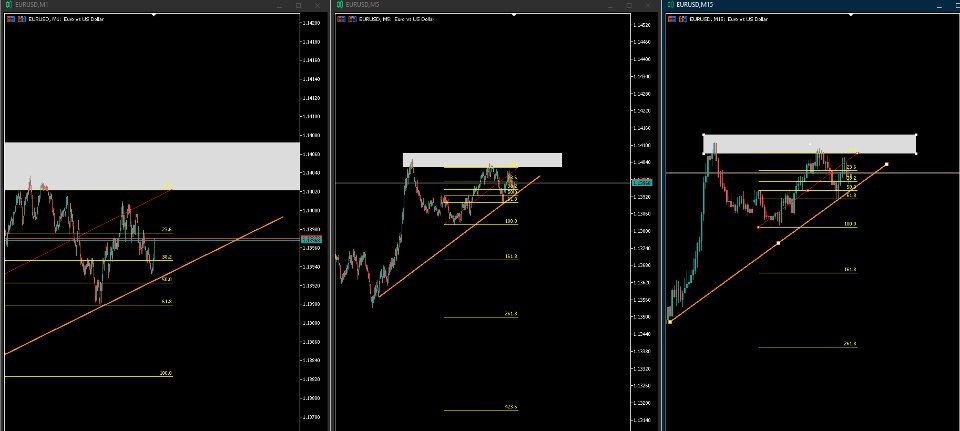Select the gray rectangle zone in M5 chart
This screenshot has width=960, height=431.
tap(482, 160)
